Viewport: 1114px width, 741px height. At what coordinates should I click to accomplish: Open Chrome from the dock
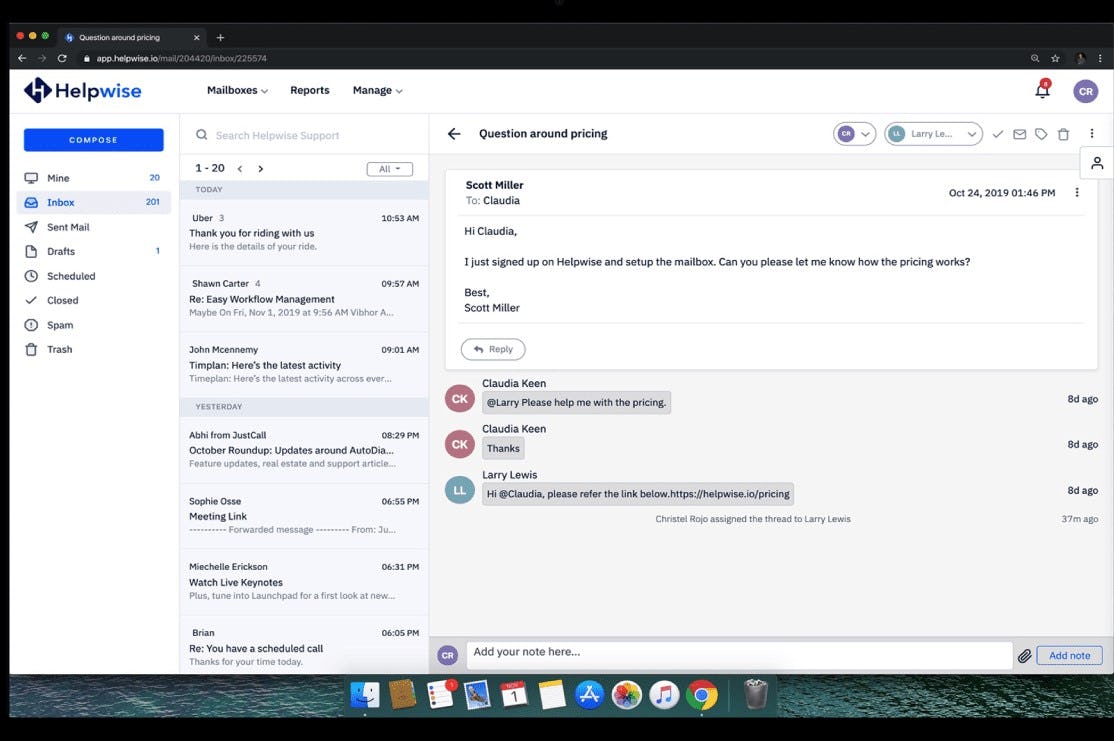pyautogui.click(x=701, y=695)
